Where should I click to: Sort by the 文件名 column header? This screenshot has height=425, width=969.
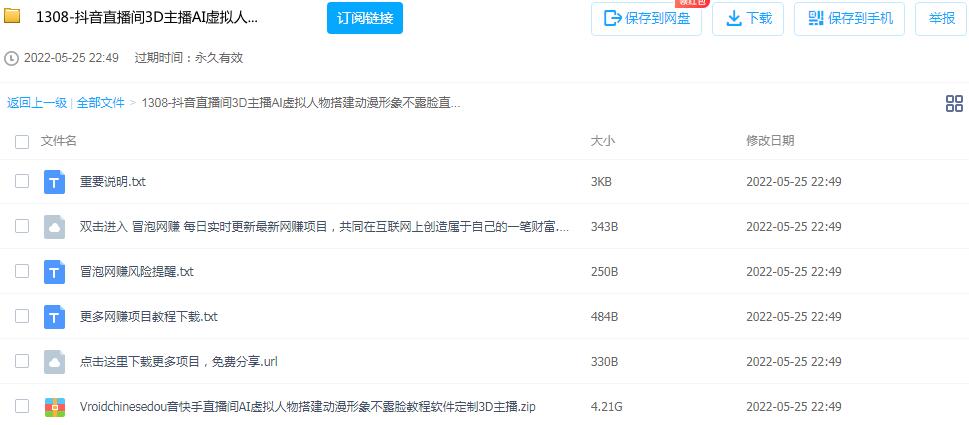(59, 141)
